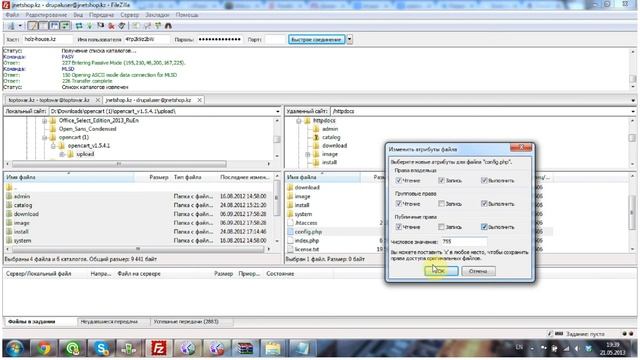Click the Быстрое соединение button

317,40
